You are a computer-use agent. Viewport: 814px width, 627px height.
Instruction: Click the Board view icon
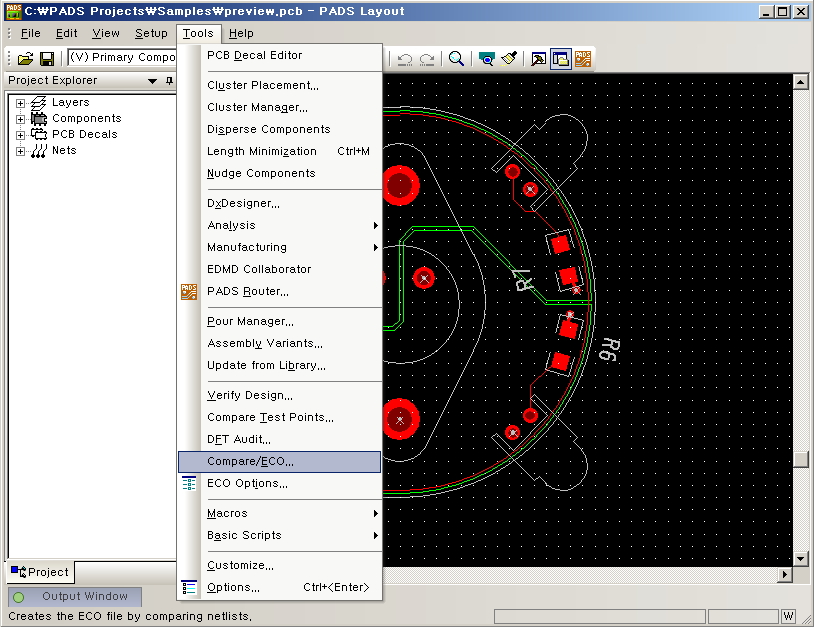[486, 59]
